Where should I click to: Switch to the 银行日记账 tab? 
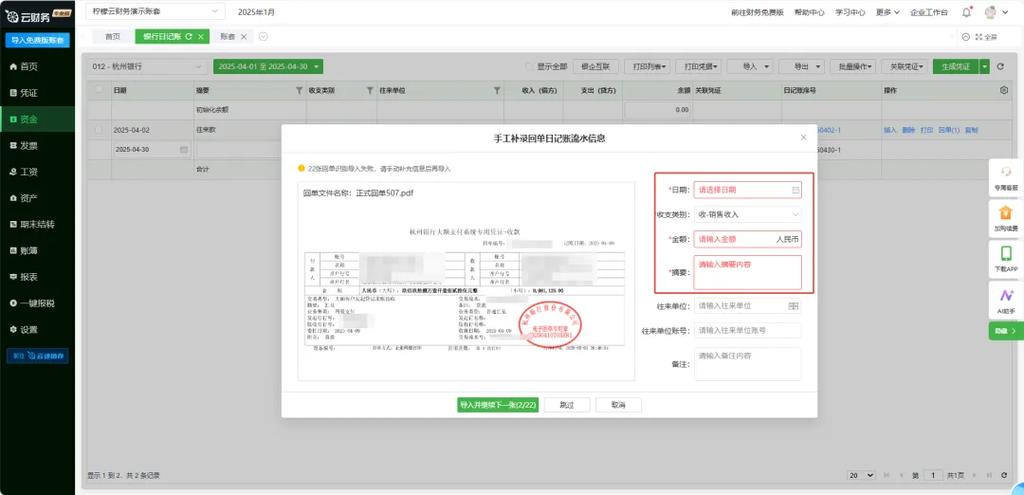coord(161,37)
